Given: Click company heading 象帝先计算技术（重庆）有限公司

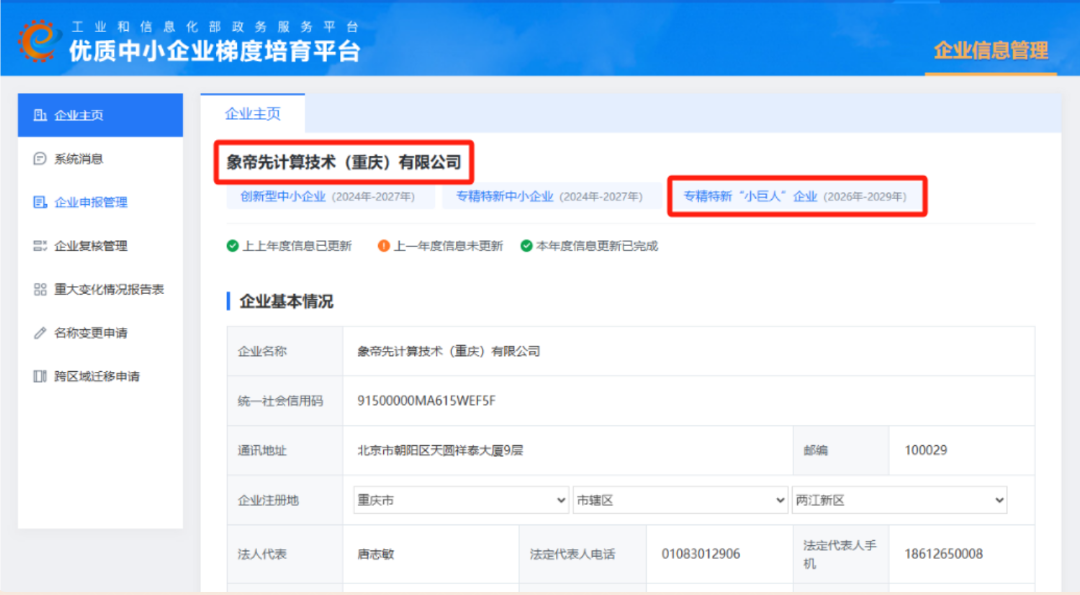Looking at the screenshot, I should 344,163.
